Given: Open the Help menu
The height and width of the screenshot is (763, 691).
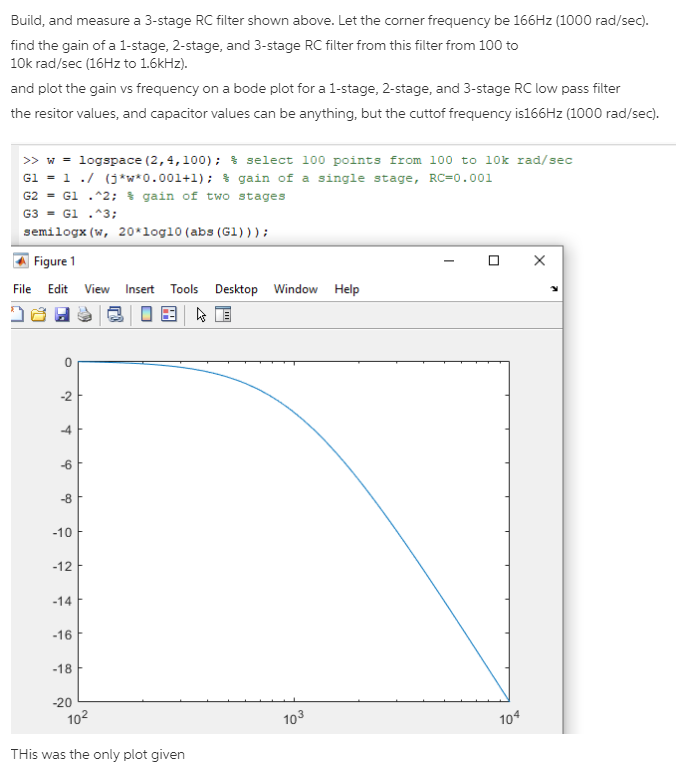Looking at the screenshot, I should tap(346, 289).
